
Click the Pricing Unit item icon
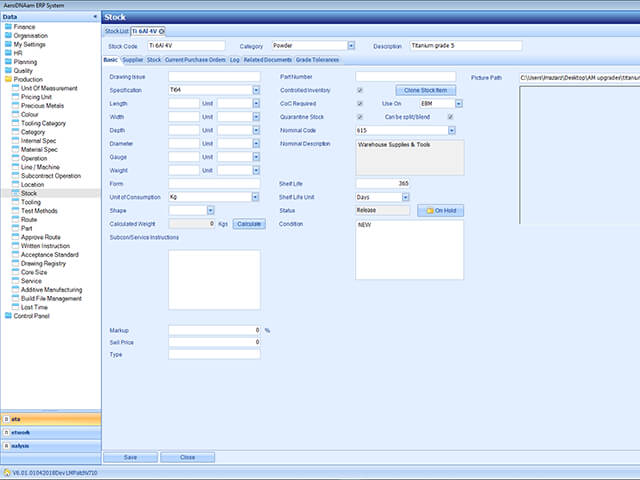16,97
